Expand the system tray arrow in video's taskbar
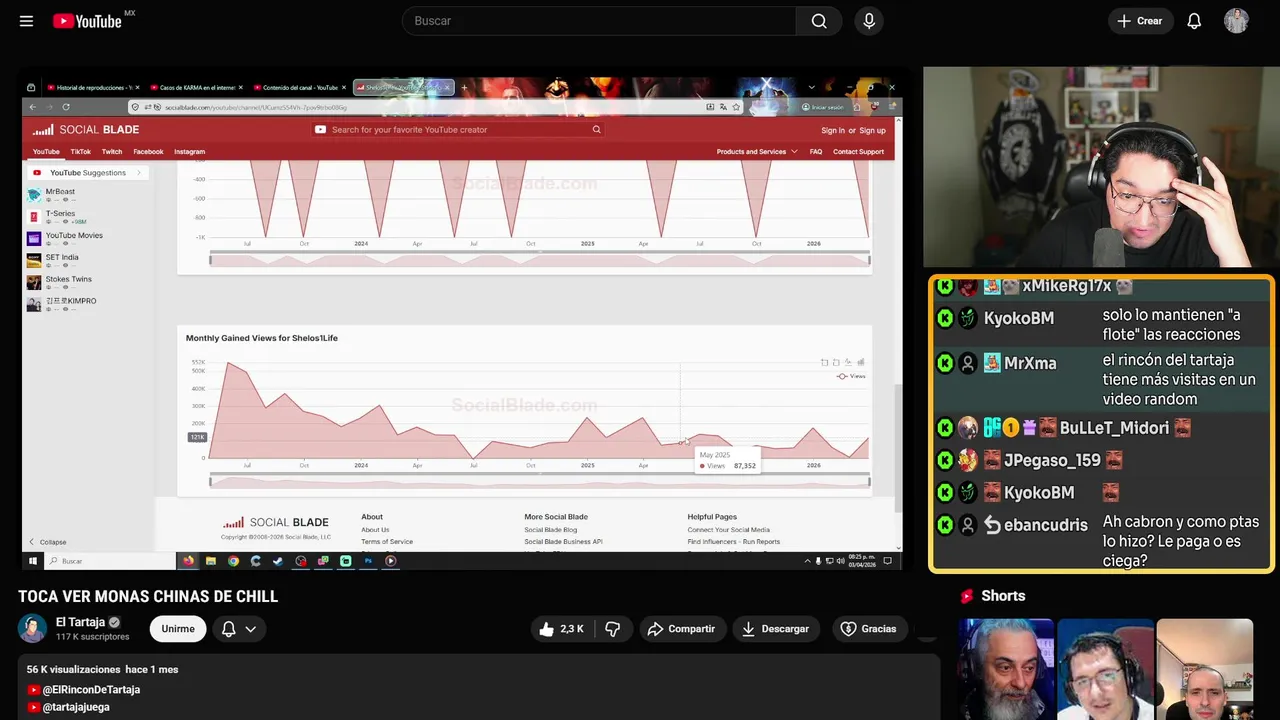This screenshot has width=1280, height=720. (808, 561)
